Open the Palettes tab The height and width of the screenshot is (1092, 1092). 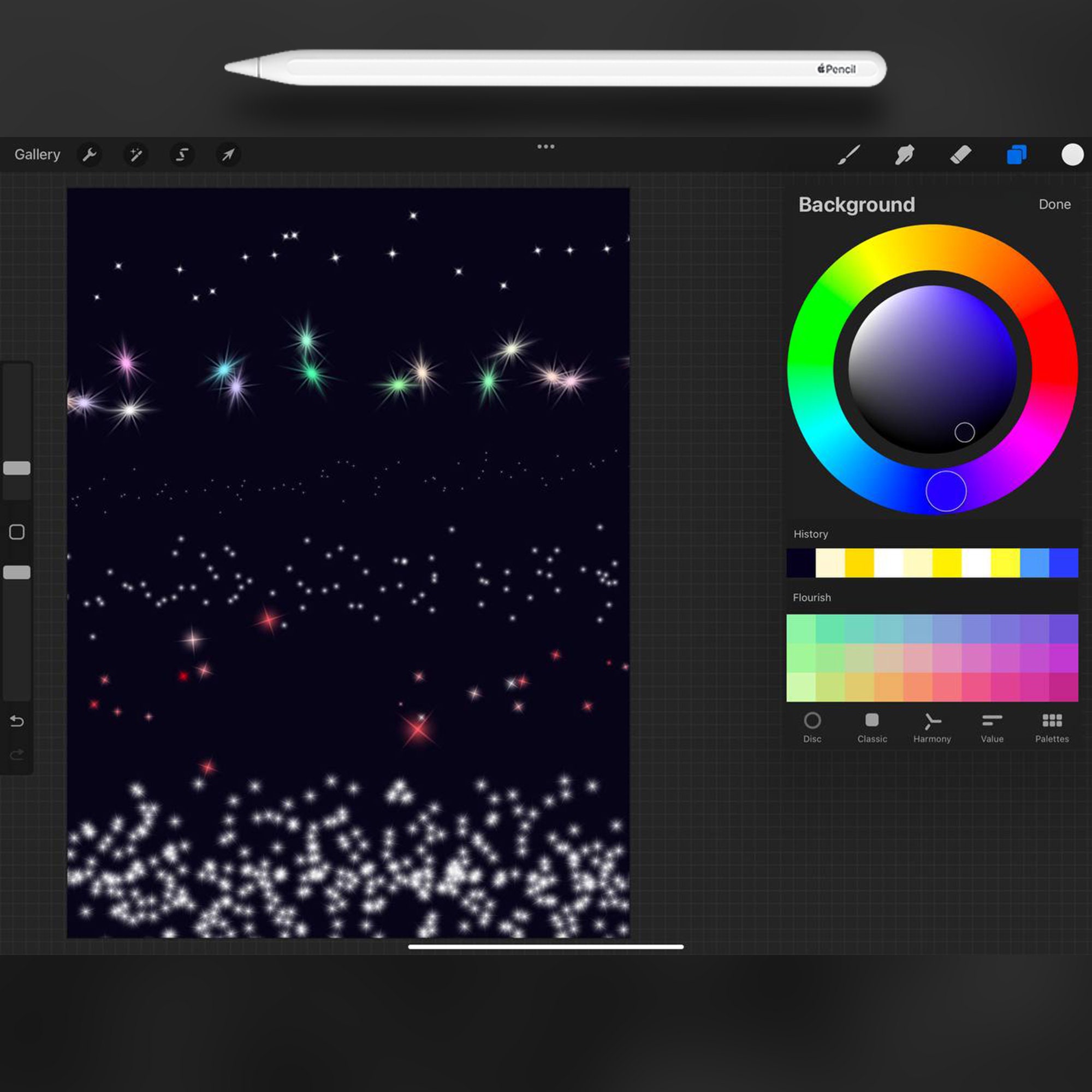[1052, 727]
